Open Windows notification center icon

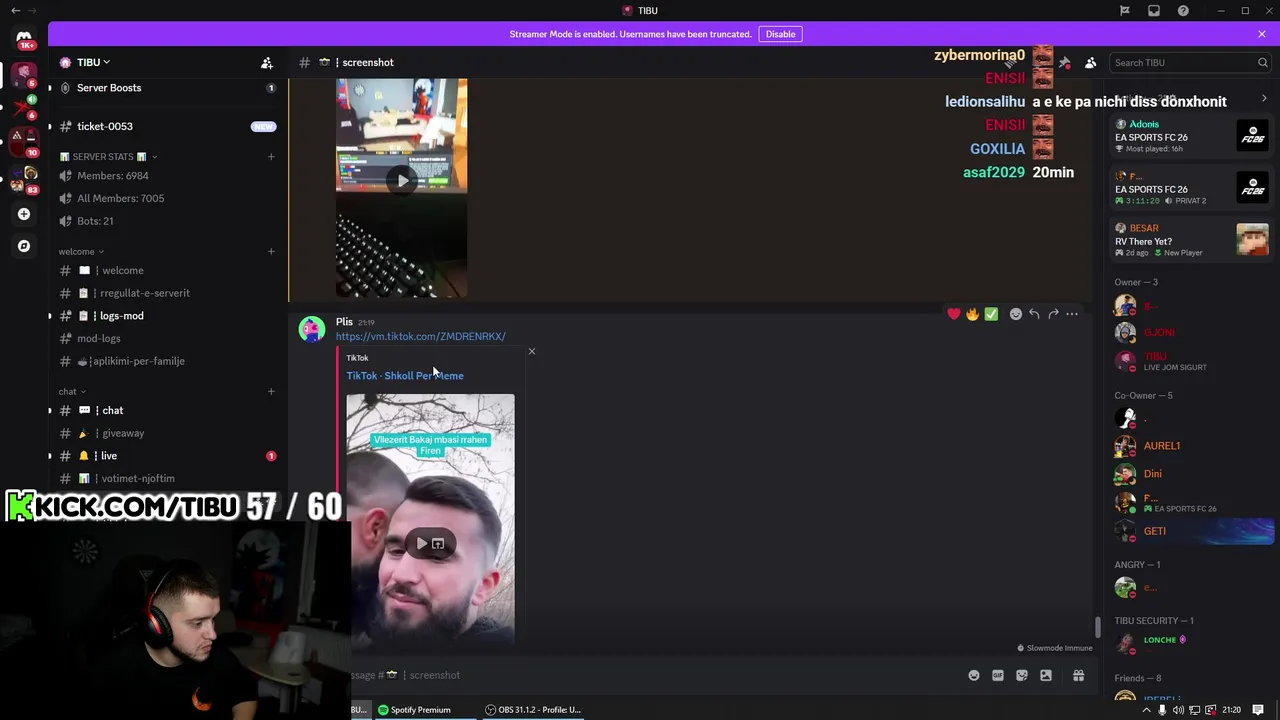coord(1259,710)
